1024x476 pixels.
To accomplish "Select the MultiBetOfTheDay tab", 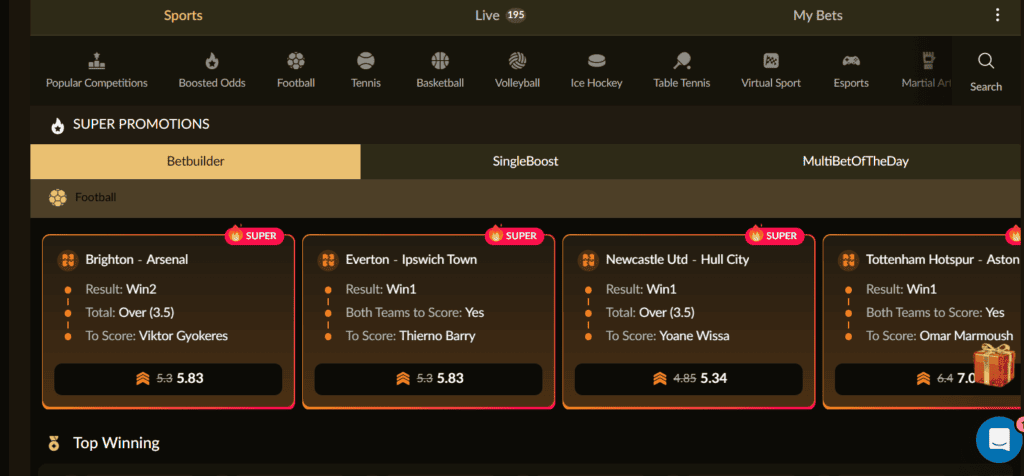I will 856,161.
